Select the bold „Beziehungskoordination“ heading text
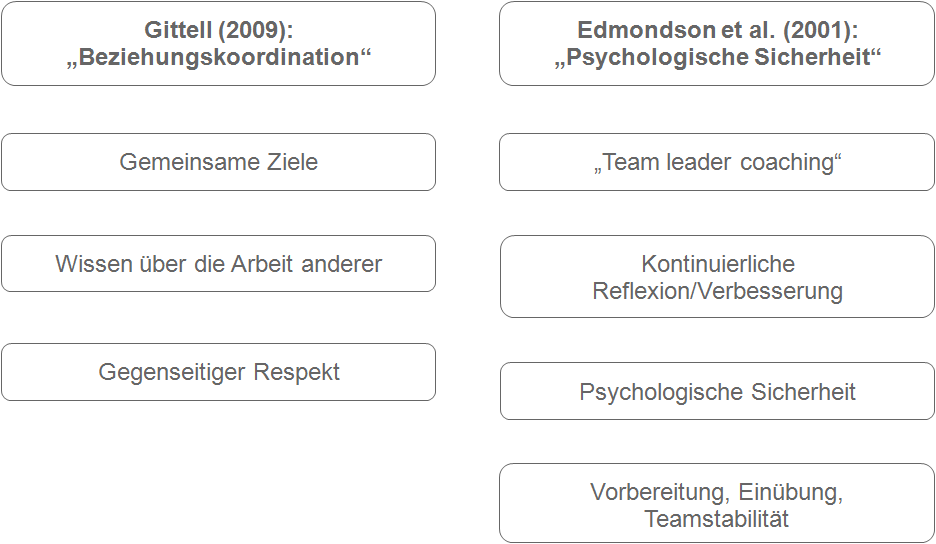The height and width of the screenshot is (544, 936). click(x=218, y=57)
